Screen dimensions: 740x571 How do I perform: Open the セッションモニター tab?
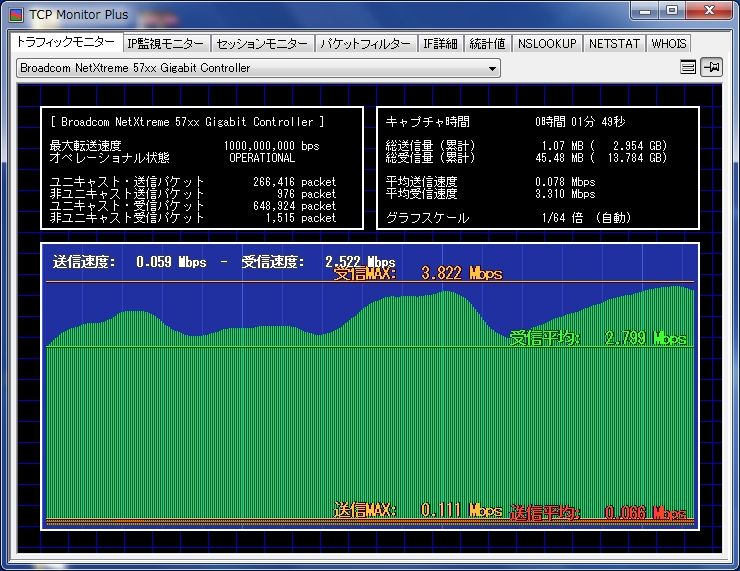(x=262, y=44)
